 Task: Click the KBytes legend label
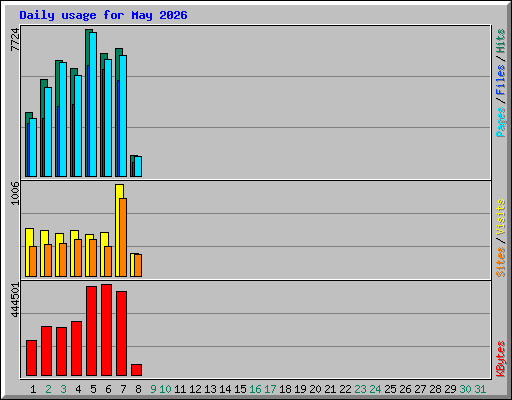click(x=500, y=359)
